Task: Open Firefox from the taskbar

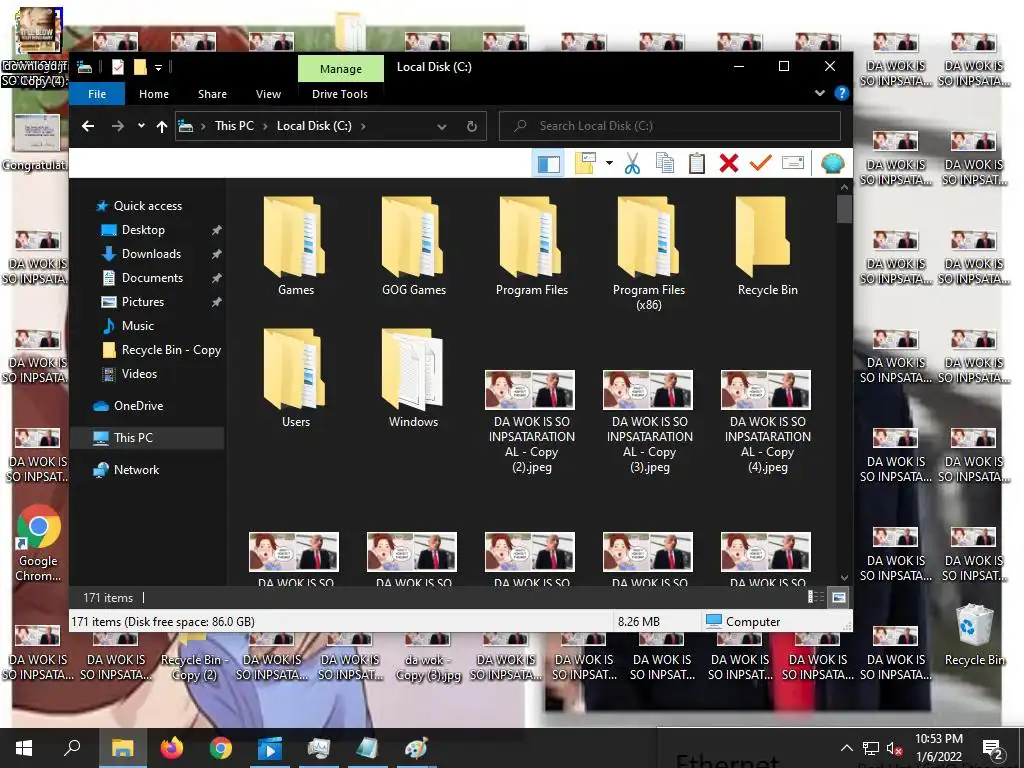Action: (172, 748)
